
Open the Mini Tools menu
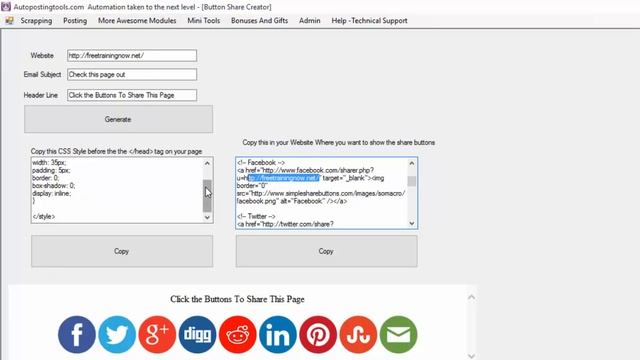tap(204, 20)
